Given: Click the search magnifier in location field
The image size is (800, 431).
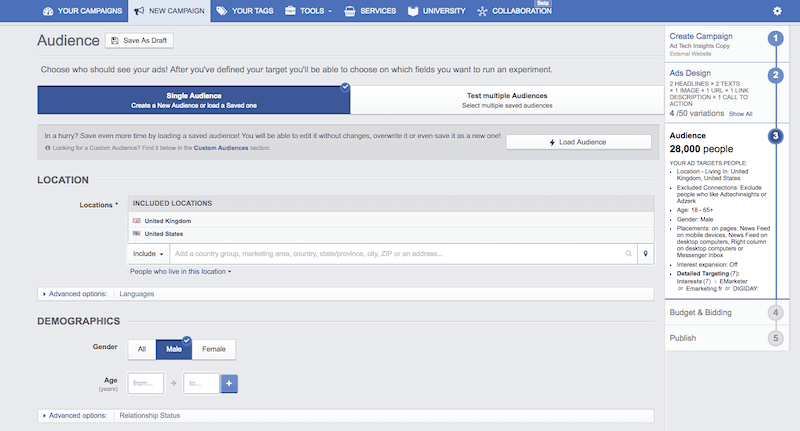Looking at the screenshot, I should point(629,253).
